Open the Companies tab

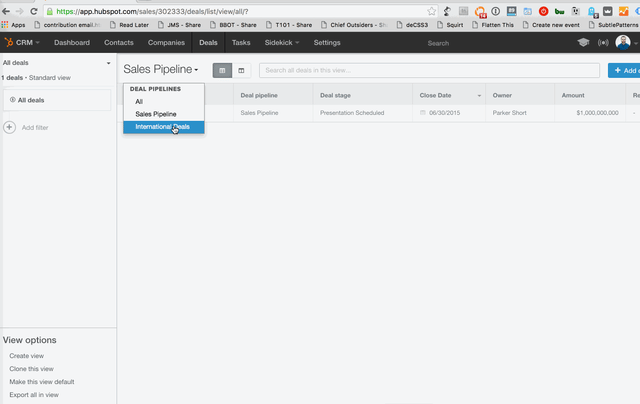(x=166, y=42)
